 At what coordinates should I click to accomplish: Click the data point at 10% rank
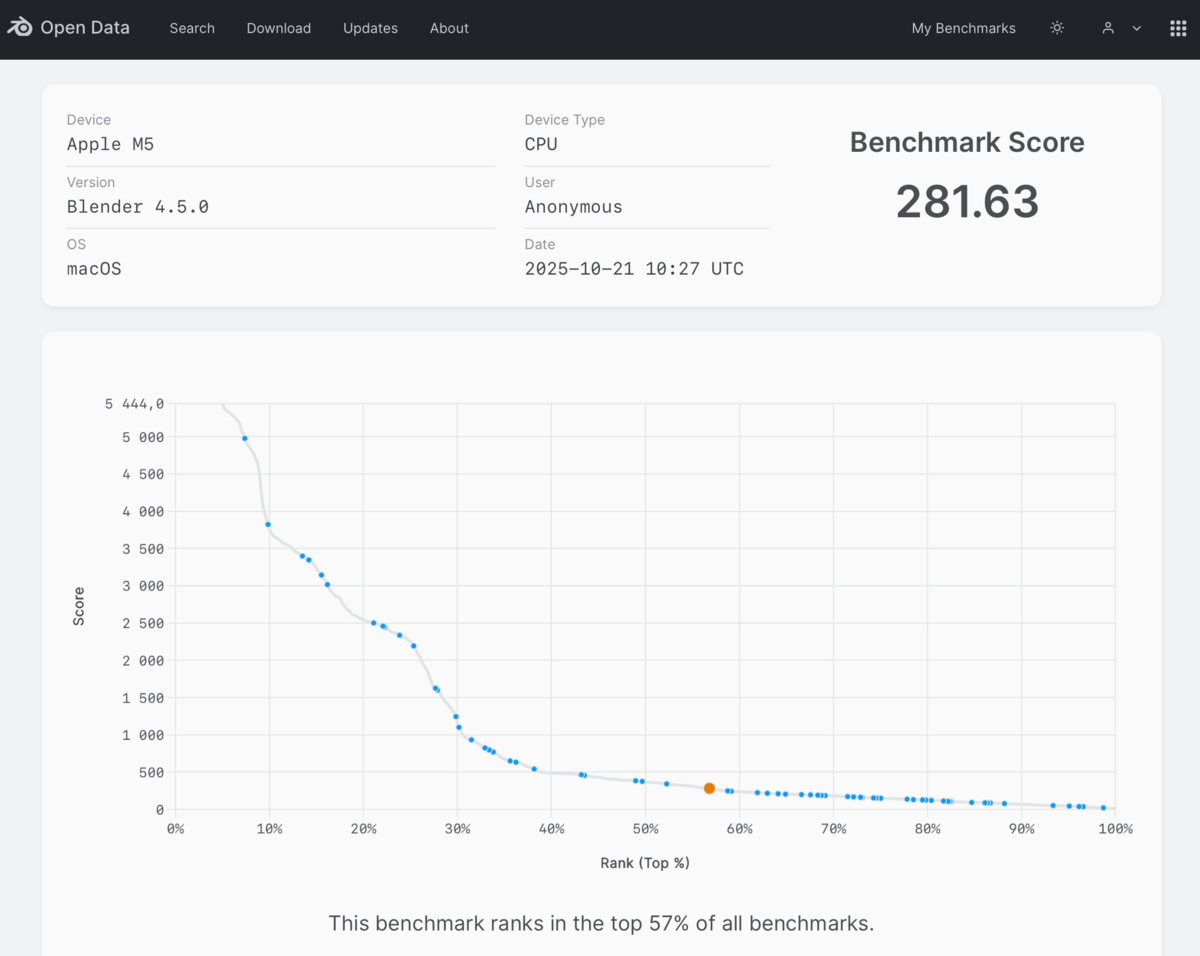[x=268, y=524]
